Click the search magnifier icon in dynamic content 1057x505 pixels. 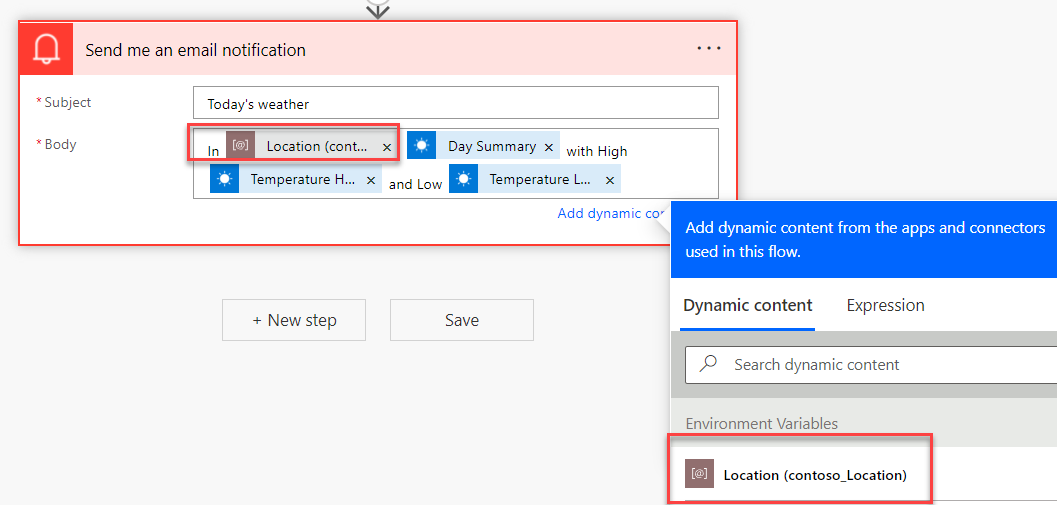pyautogui.click(x=708, y=364)
